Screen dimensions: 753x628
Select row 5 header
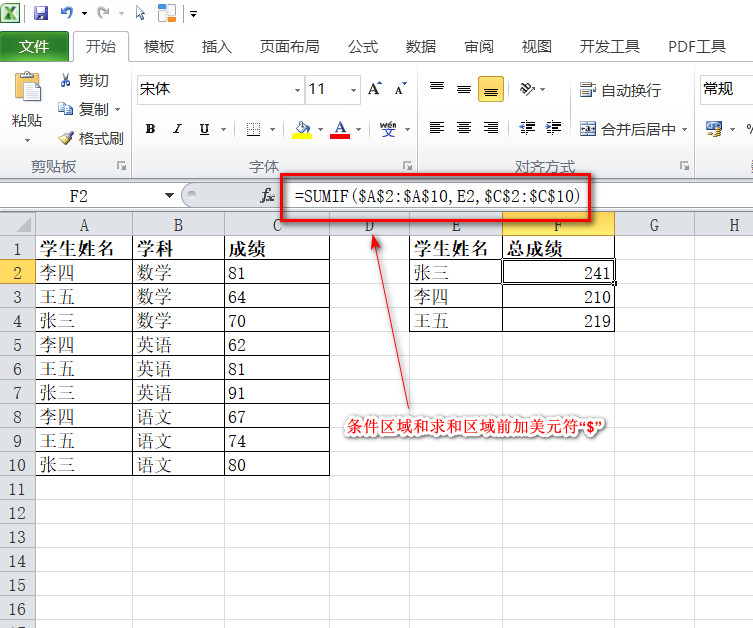18,345
